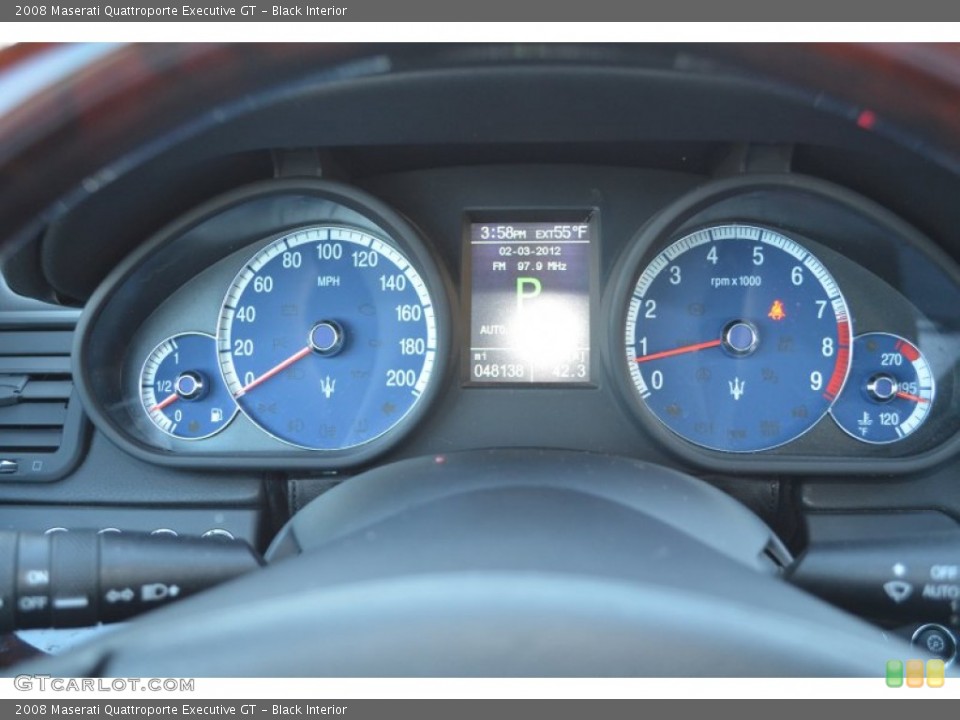
Task: Click the 270 mark on temperature gauge
Action: tap(891, 359)
